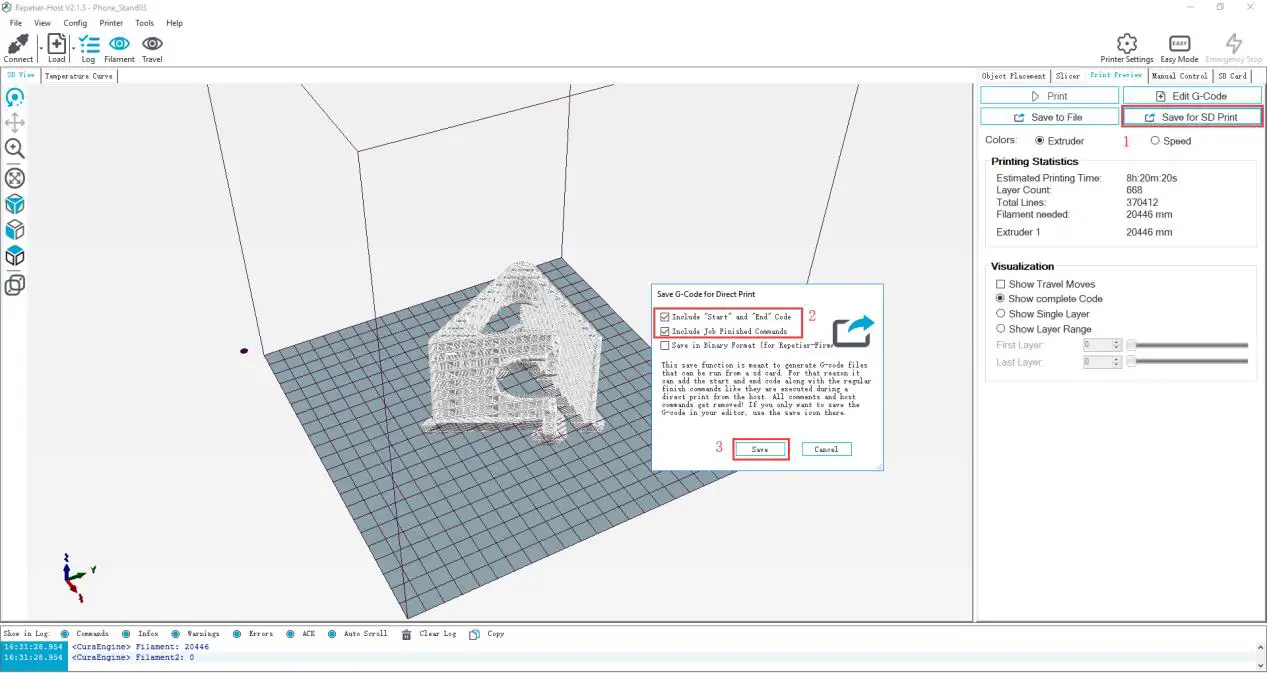Click Clear Log in the log bar
This screenshot has width=1267, height=673.
430,634
